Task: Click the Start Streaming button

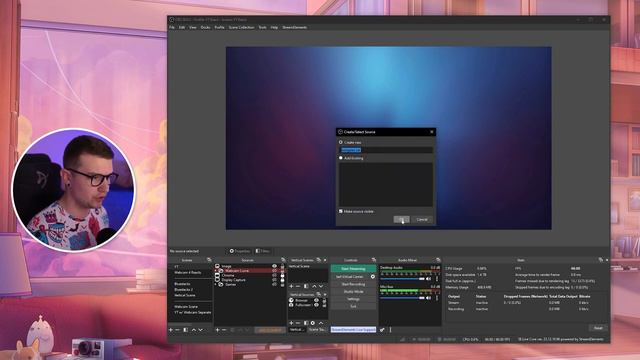Action: point(353,269)
